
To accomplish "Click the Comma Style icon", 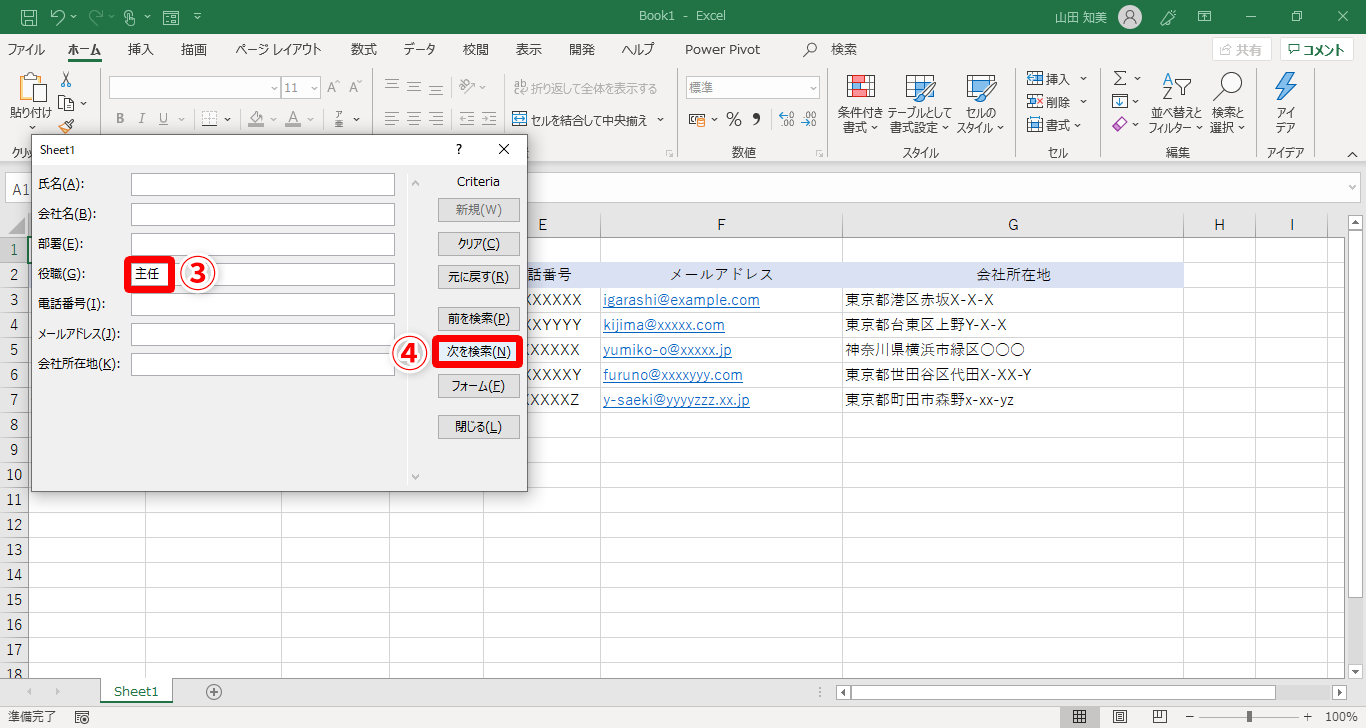I will [x=756, y=120].
